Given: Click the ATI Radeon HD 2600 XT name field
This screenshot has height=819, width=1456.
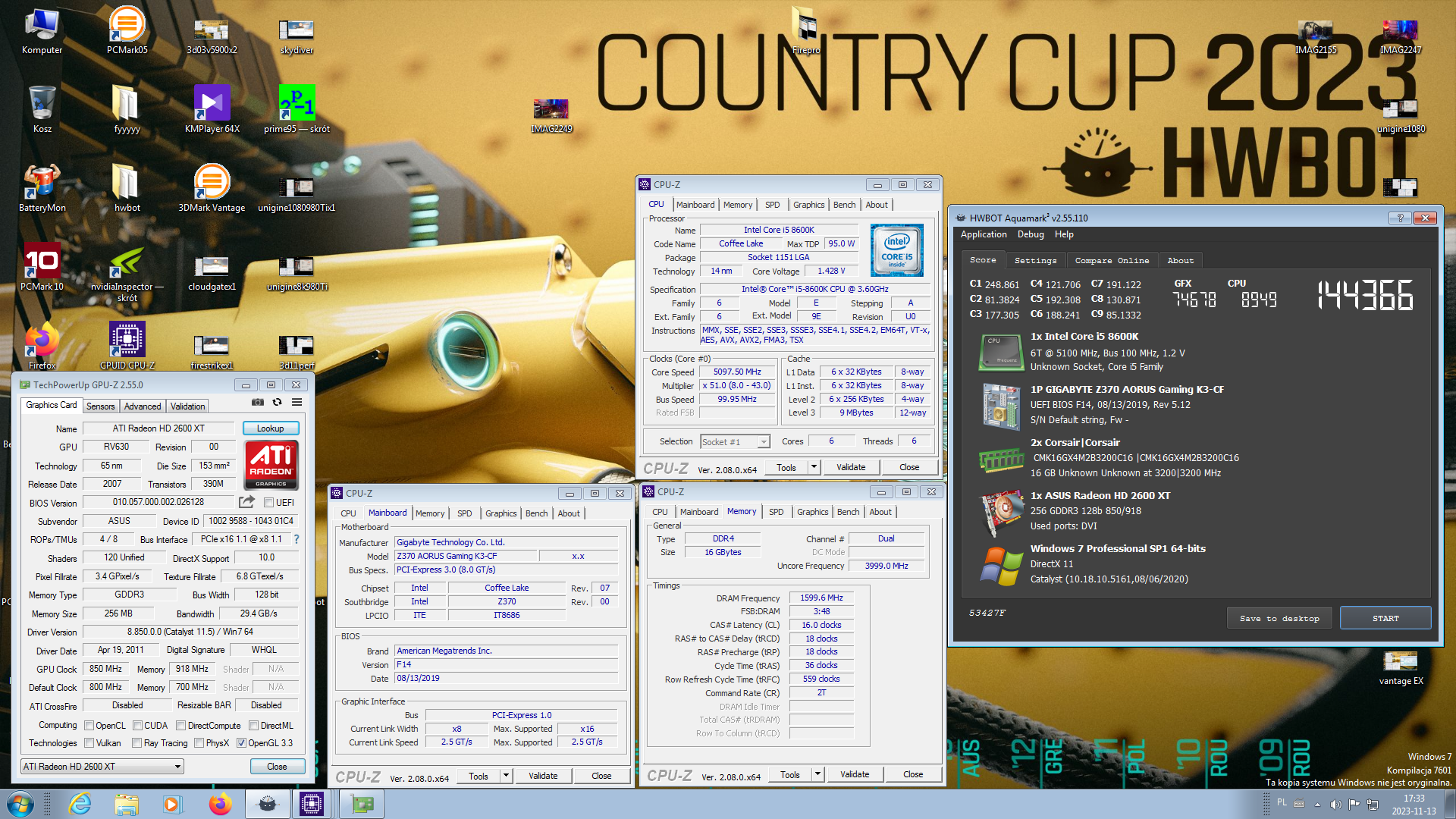Looking at the screenshot, I should coord(158,428).
